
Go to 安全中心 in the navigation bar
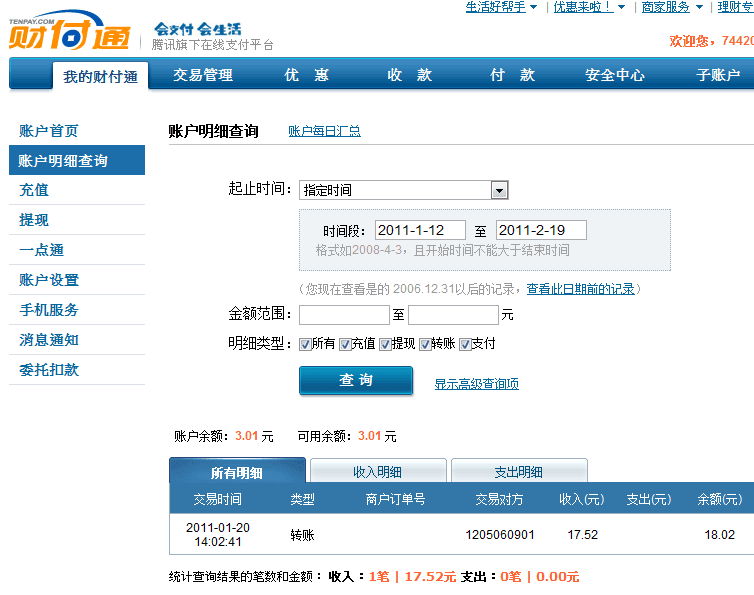pyautogui.click(x=615, y=75)
